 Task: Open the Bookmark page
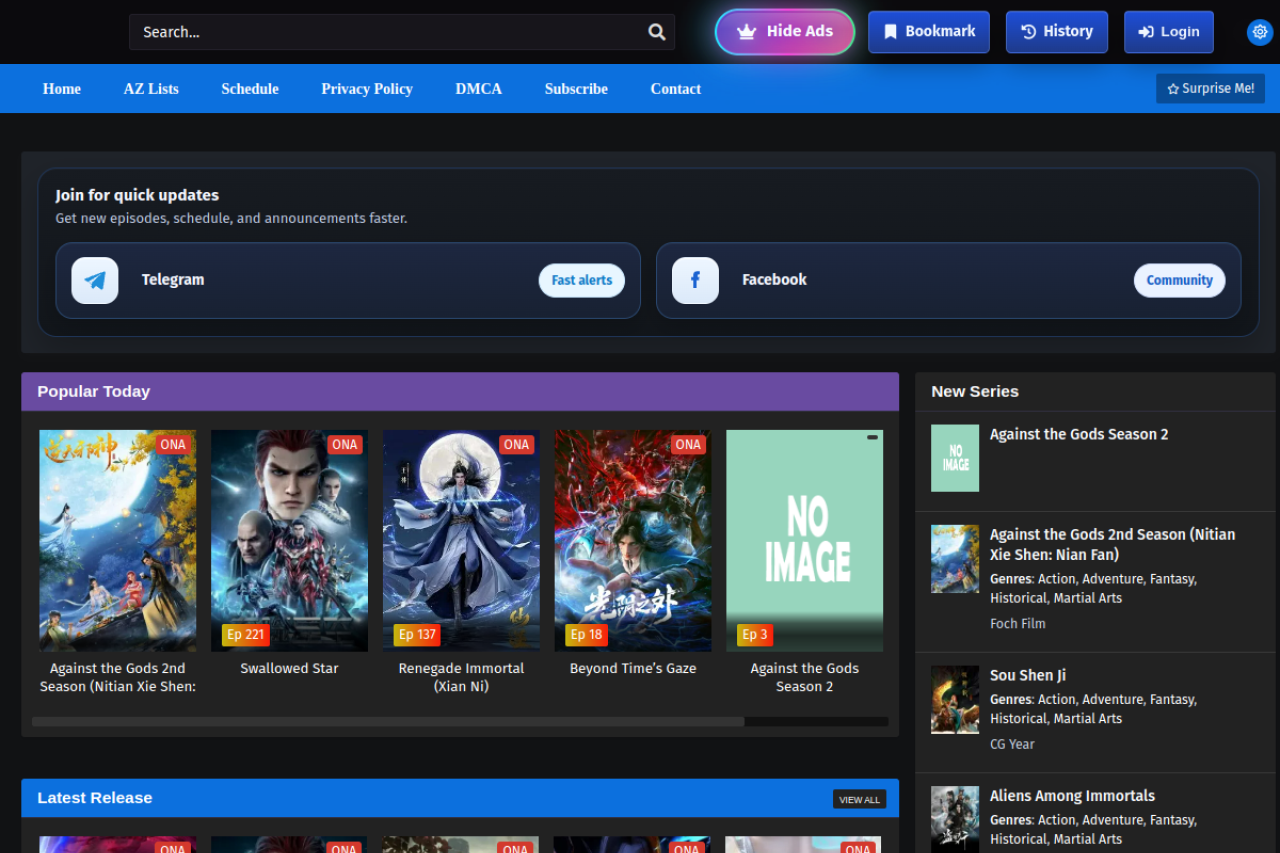(x=928, y=32)
